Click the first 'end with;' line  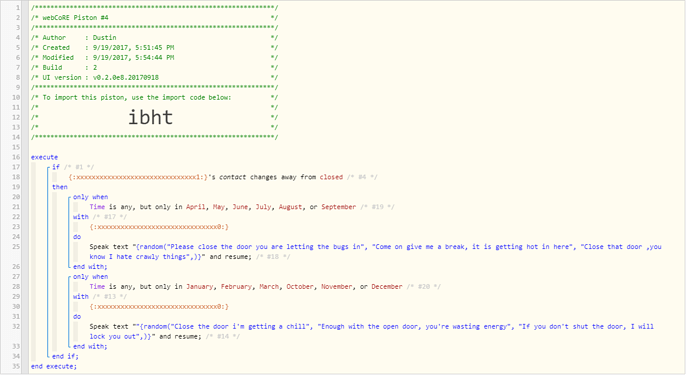point(90,267)
